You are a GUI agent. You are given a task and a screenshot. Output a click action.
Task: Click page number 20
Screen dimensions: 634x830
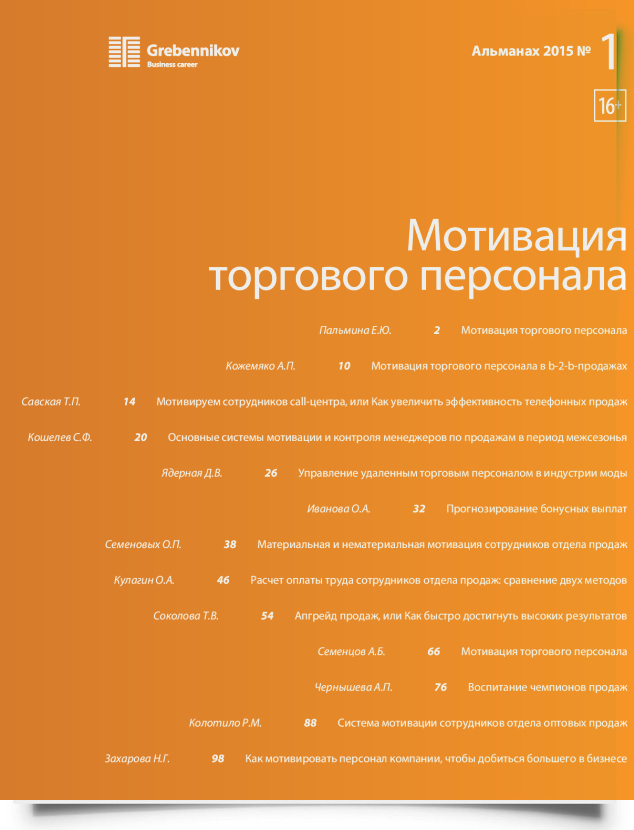141,437
